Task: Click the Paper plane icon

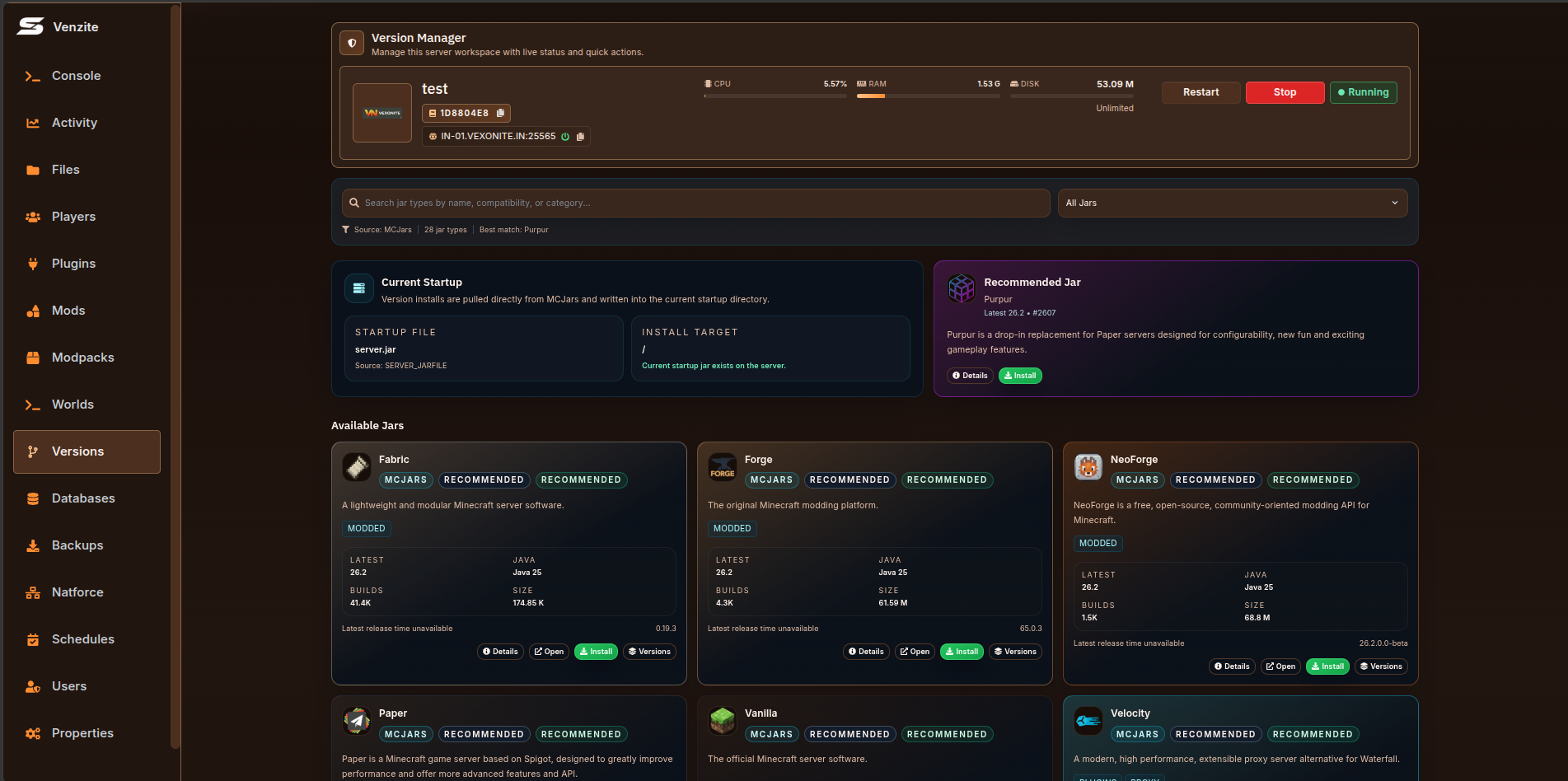Action: pos(357,721)
